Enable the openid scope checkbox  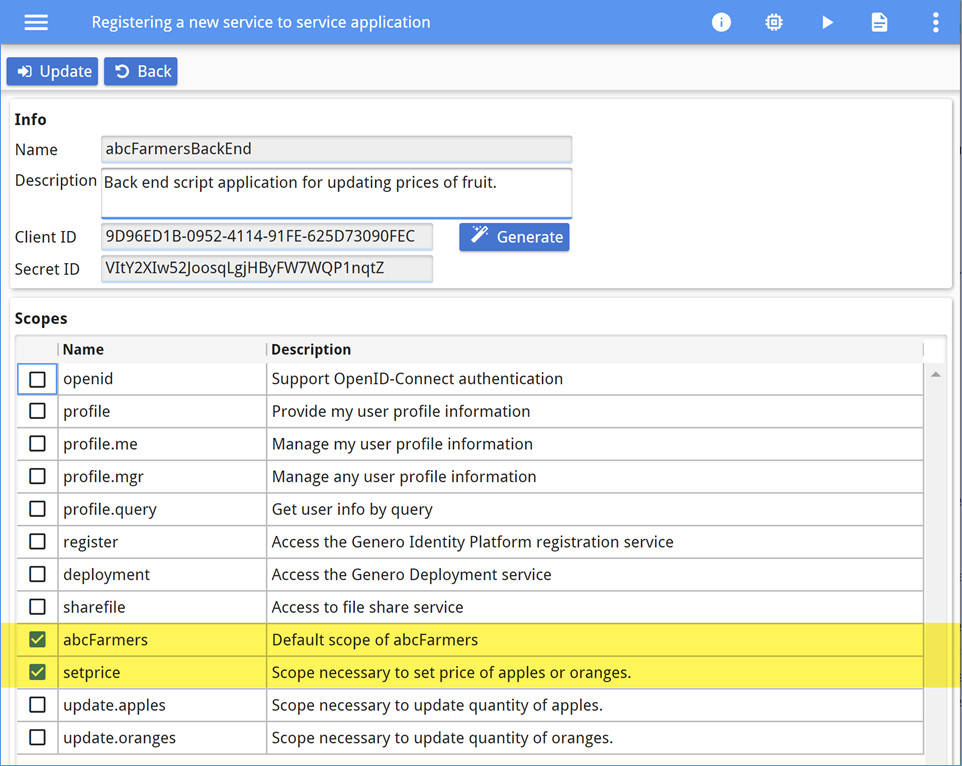pos(38,379)
